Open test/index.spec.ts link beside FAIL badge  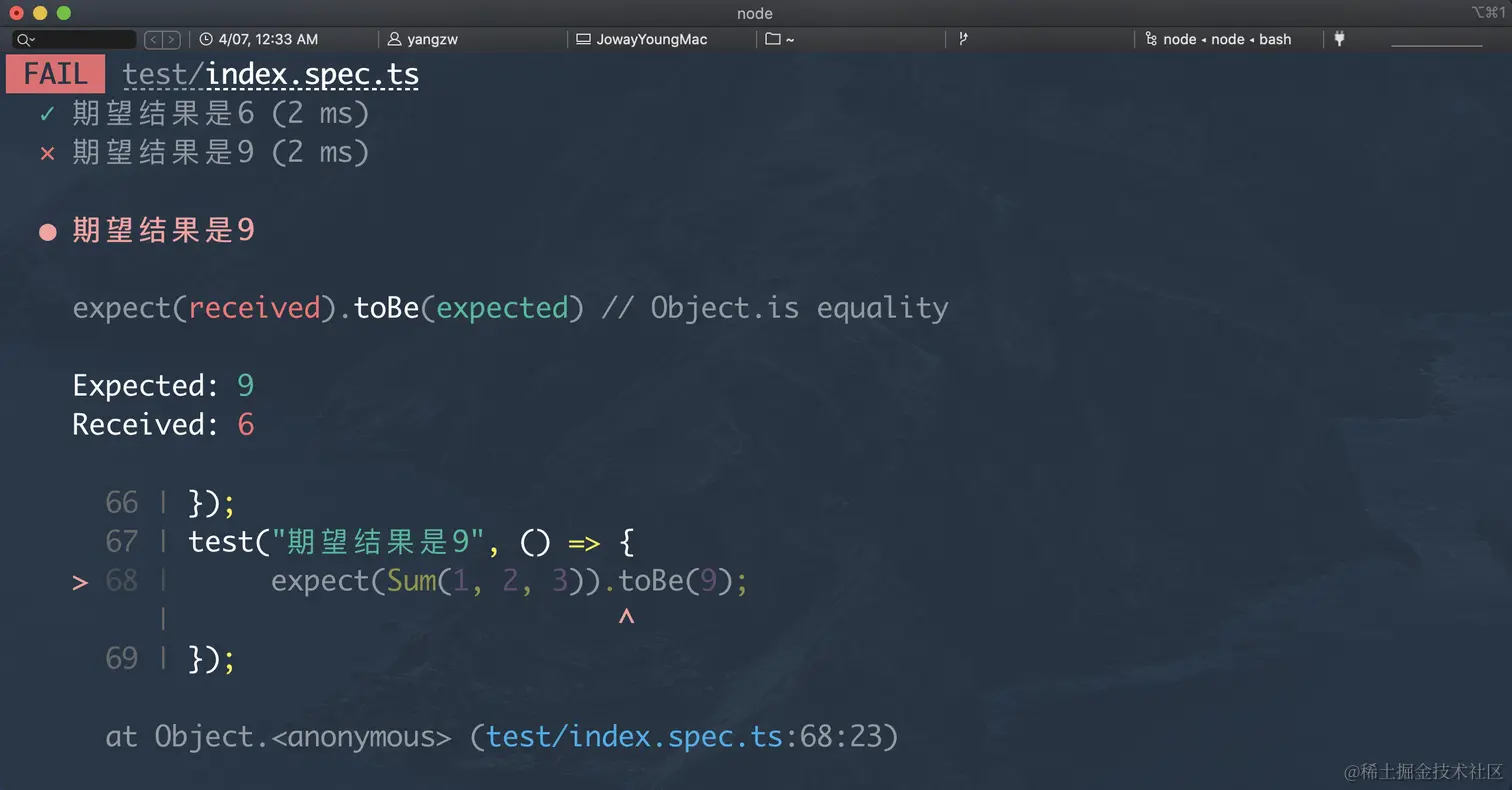click(x=270, y=75)
